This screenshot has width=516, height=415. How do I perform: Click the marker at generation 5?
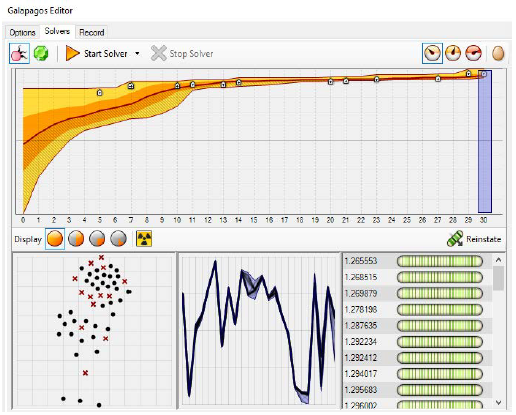tap(99, 93)
